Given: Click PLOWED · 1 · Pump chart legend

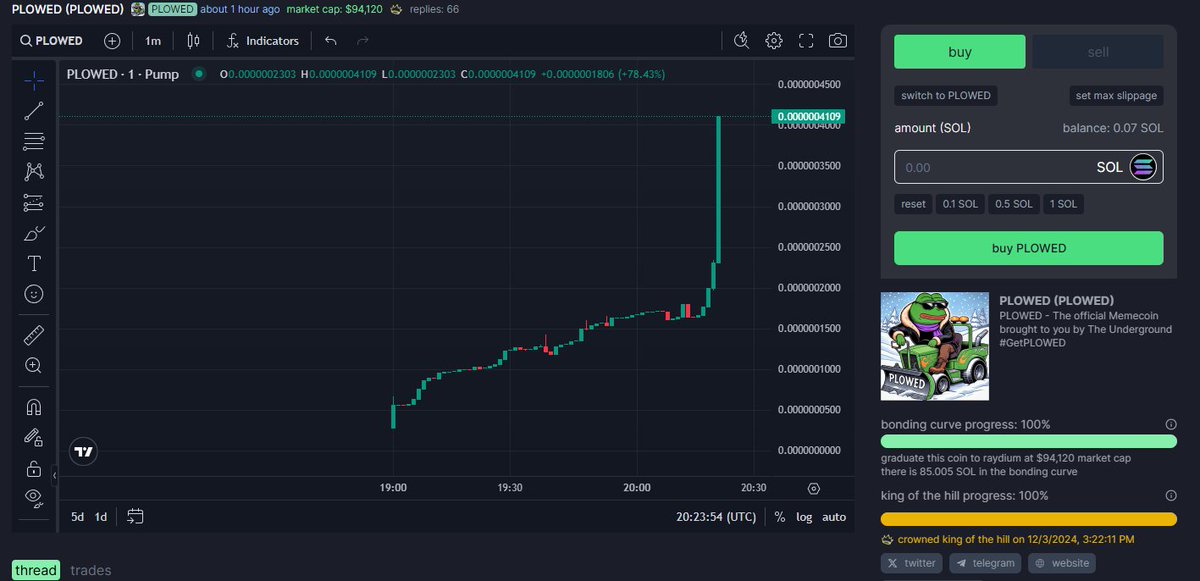Looking at the screenshot, I should click(123, 74).
